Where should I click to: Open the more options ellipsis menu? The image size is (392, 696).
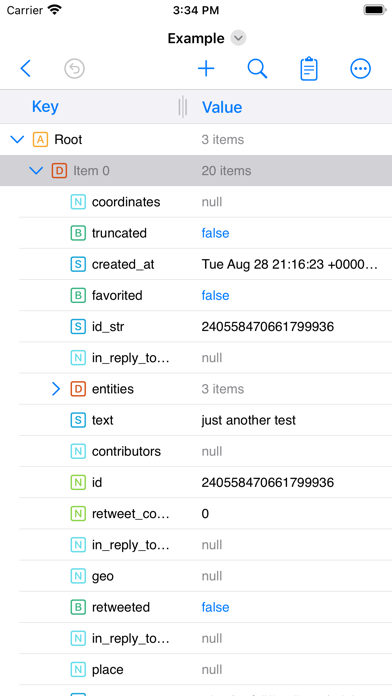tap(360, 69)
